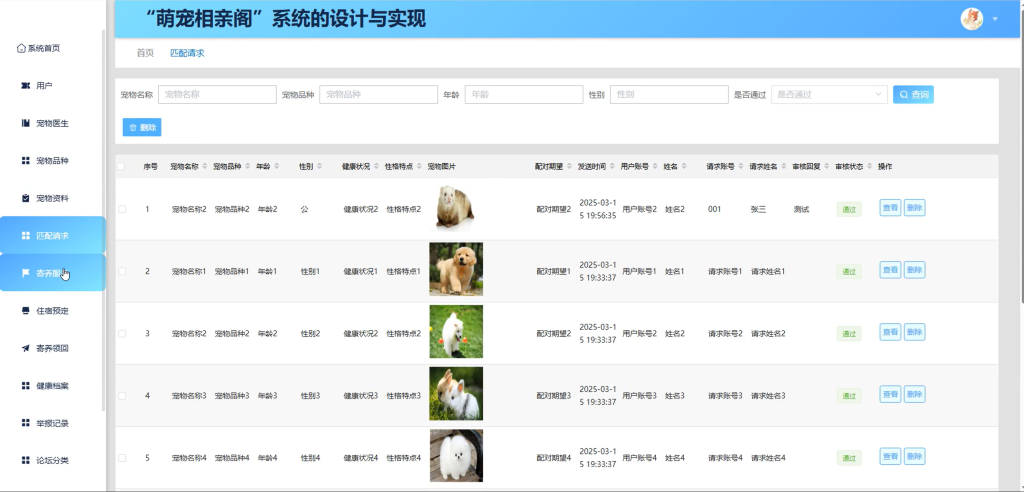Open 宠物资料 clipboard icon
Image resolution: width=1024 pixels, height=492 pixels.
click(x=26, y=198)
